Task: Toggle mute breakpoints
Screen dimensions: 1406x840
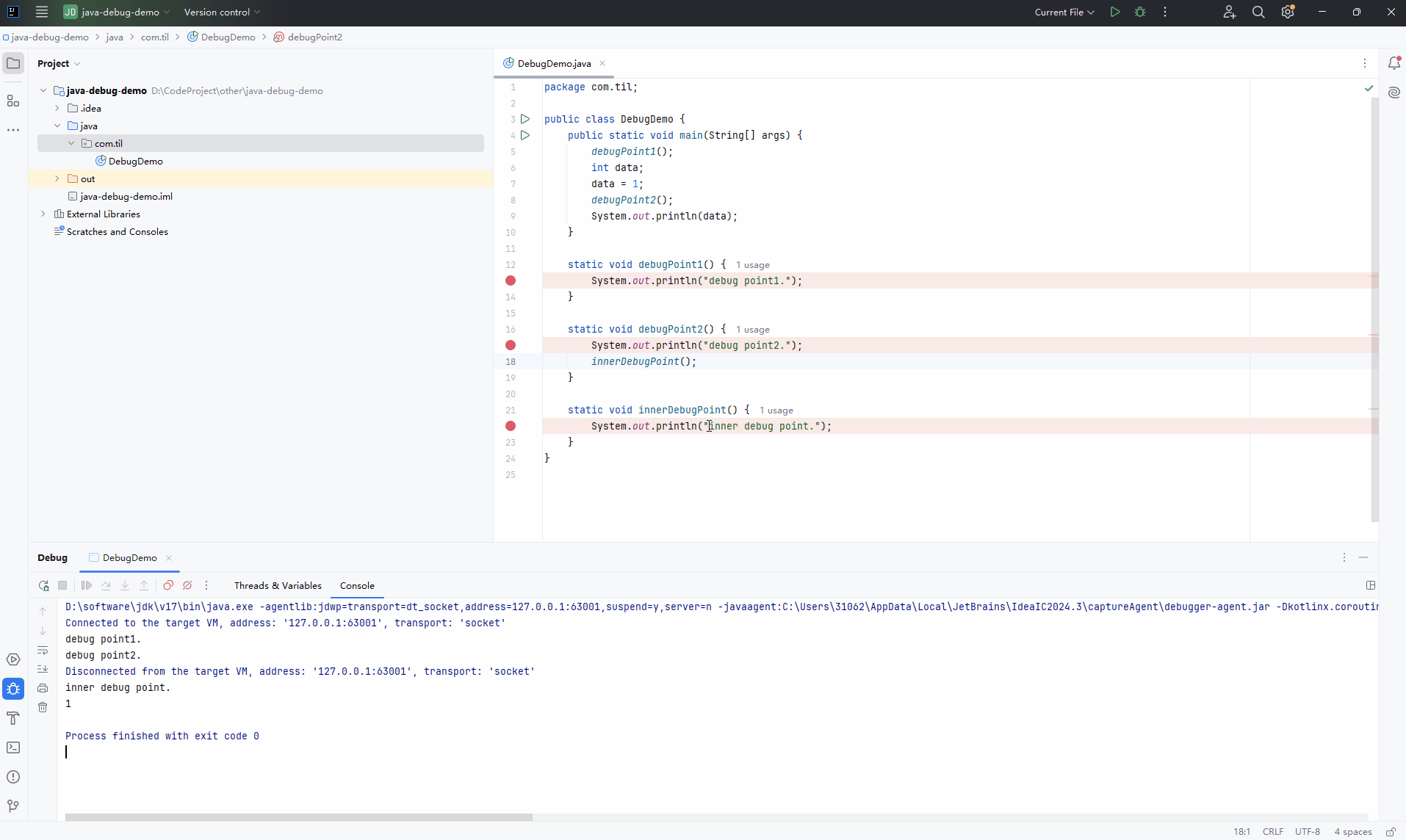Action: click(187, 585)
